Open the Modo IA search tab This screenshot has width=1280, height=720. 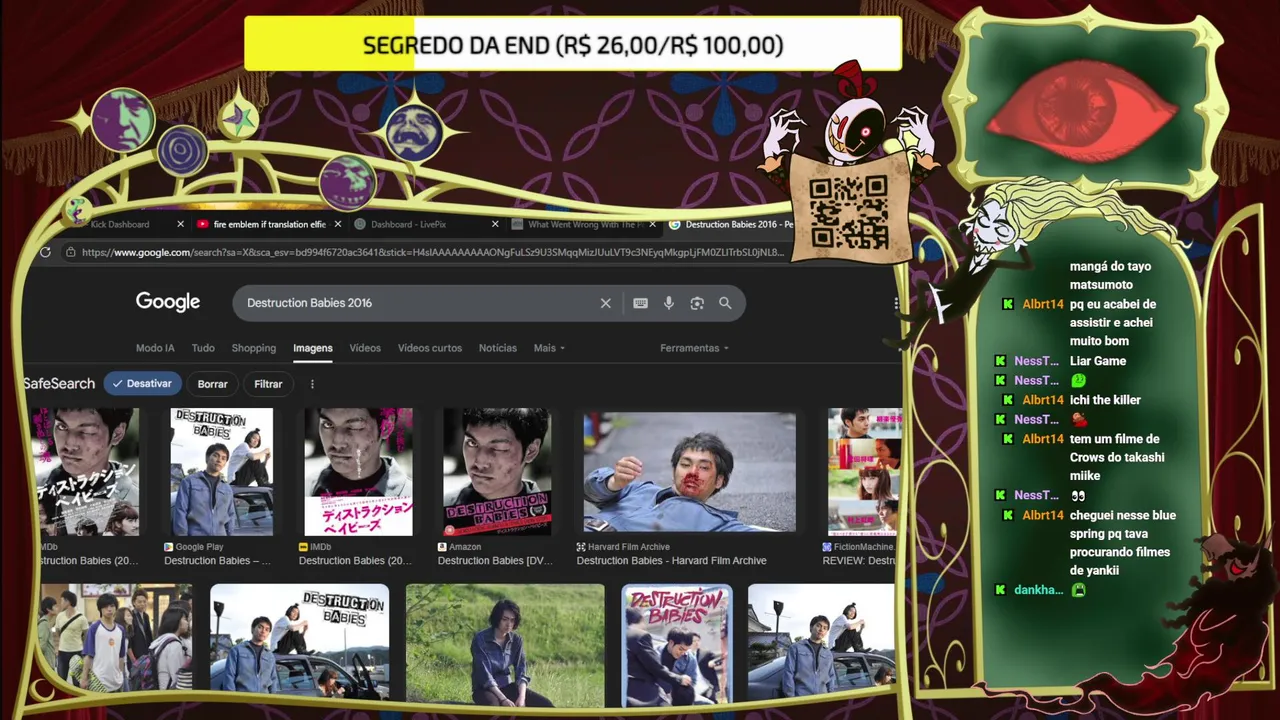pos(155,348)
